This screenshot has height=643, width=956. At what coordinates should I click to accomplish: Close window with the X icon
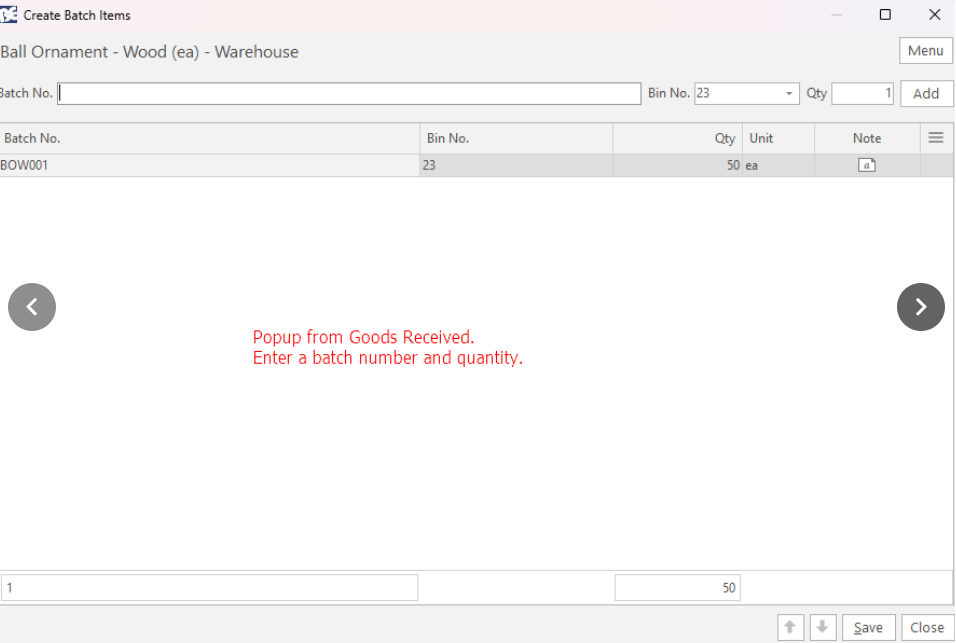[935, 15]
